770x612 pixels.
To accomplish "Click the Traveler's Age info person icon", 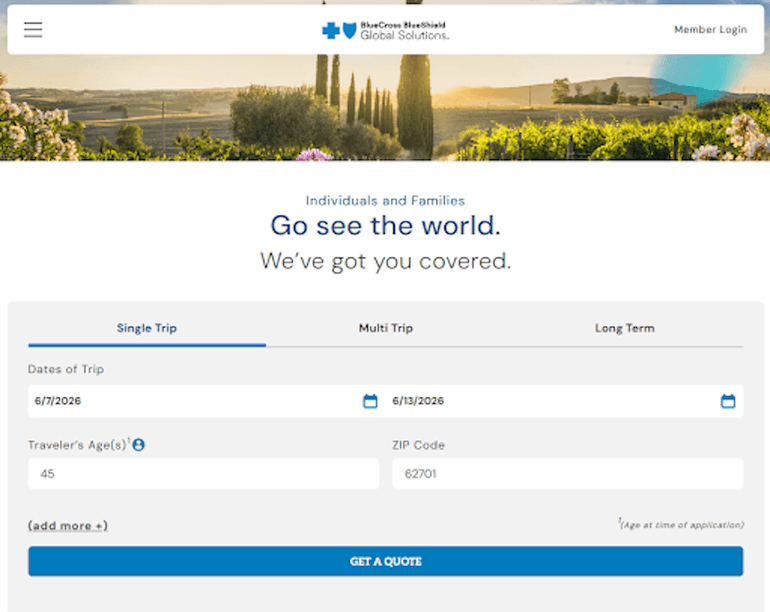I will point(138,445).
